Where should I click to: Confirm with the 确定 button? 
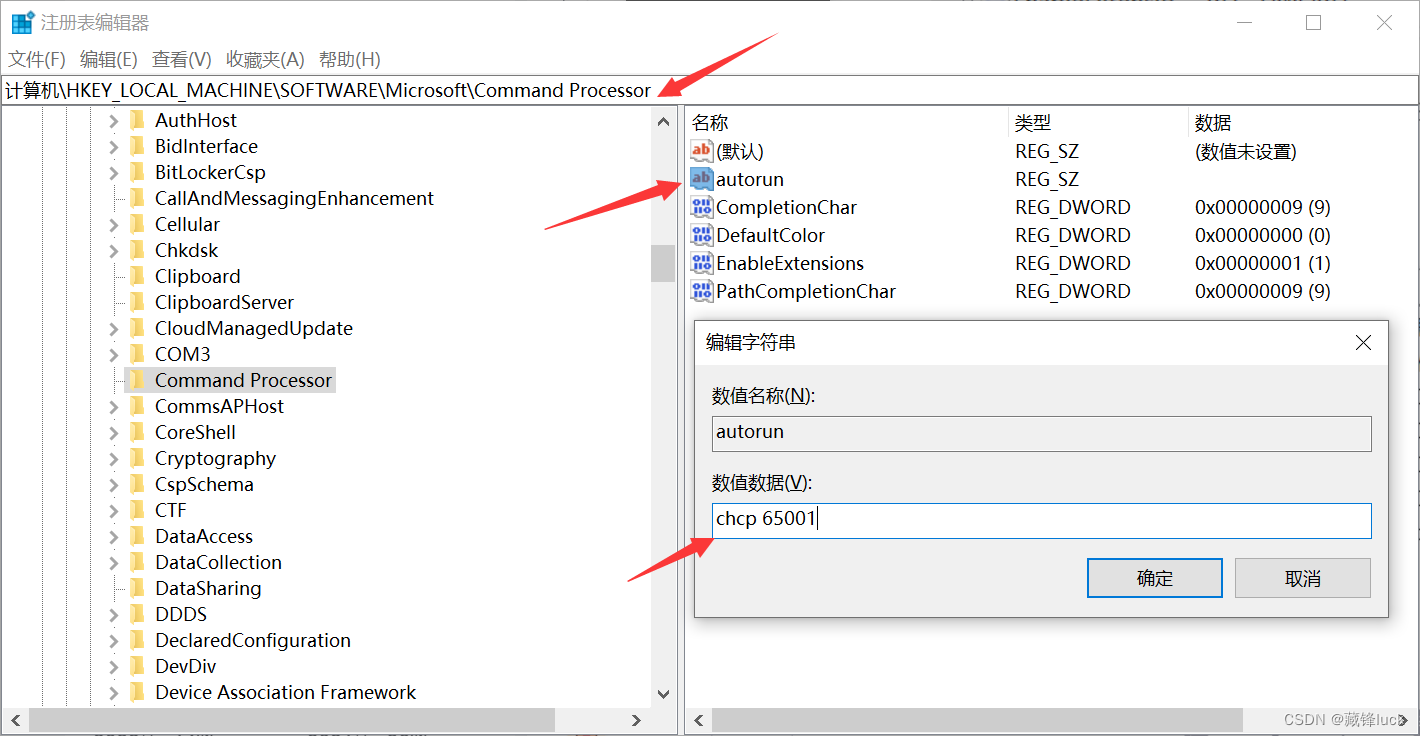click(1155, 578)
